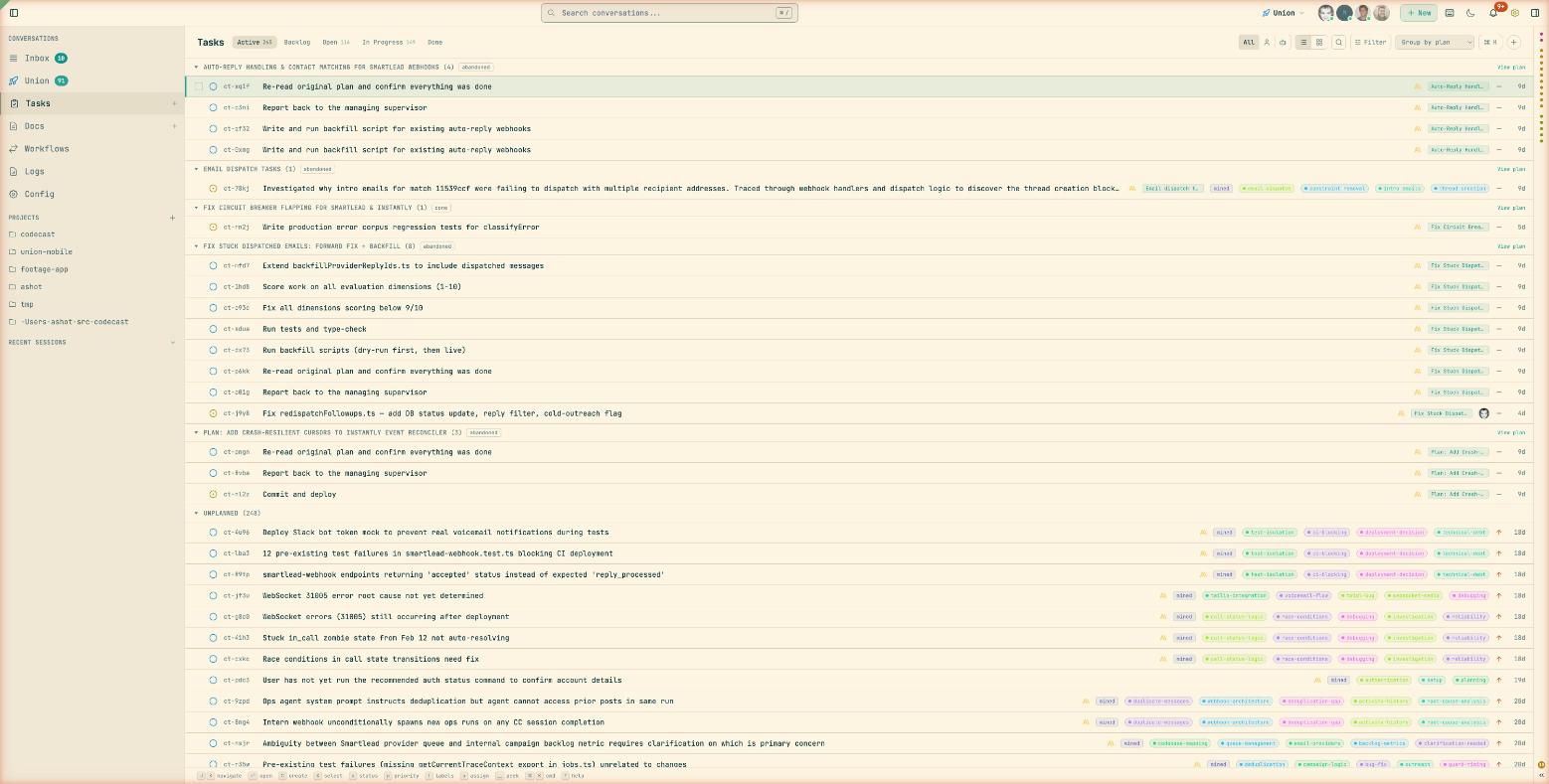
Task: Toggle list view layout in the tasks toolbar
Action: pos(1303,43)
